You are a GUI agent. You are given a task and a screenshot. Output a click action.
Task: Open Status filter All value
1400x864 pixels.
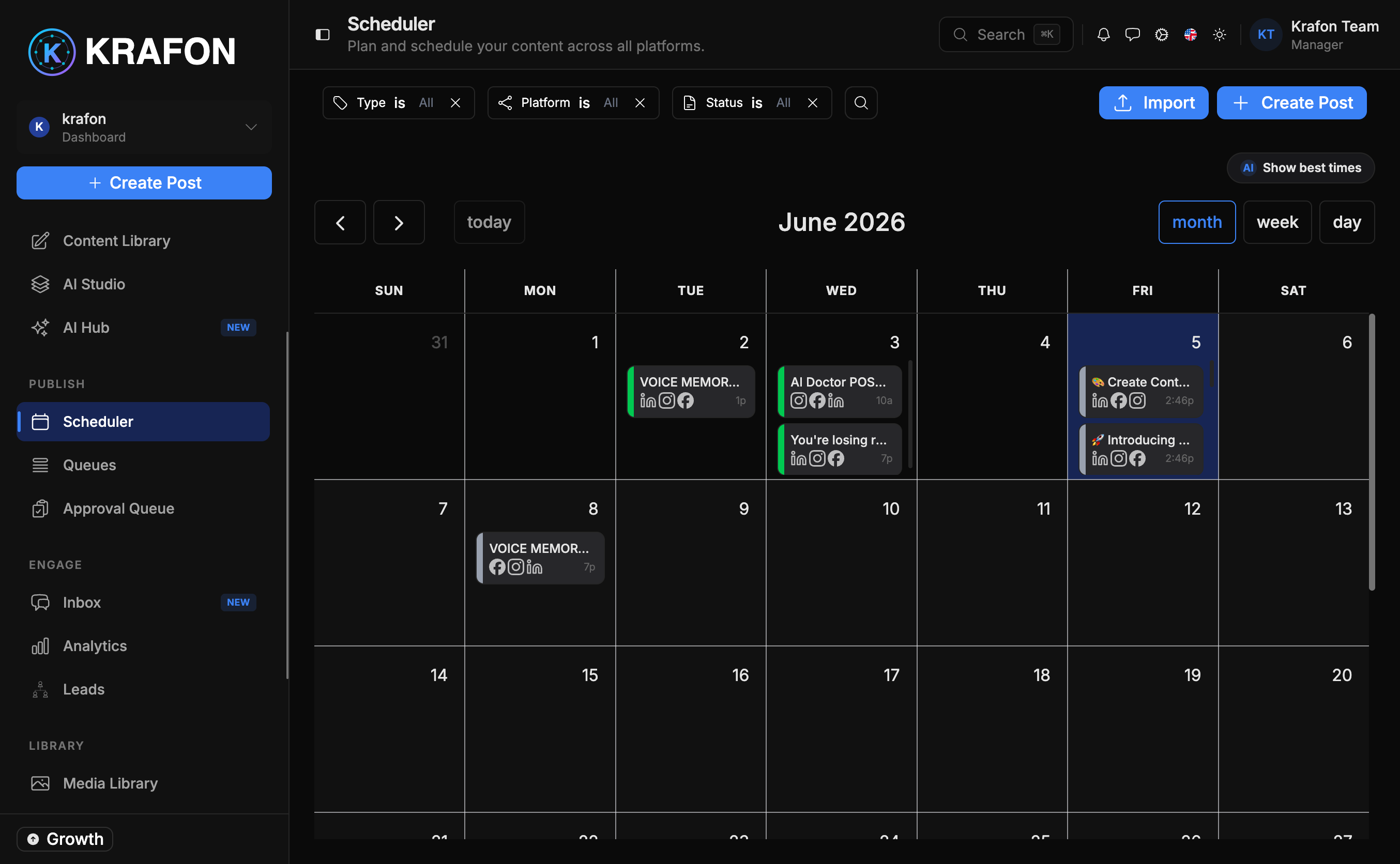point(783,103)
